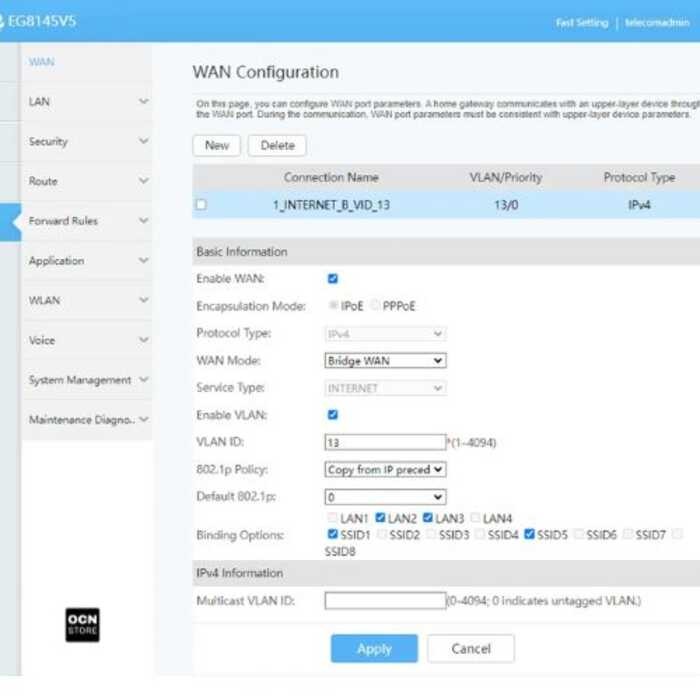Viewport: 700px width, 700px height.
Task: Select the PPPoE encapsulation mode
Action: [x=376, y=306]
